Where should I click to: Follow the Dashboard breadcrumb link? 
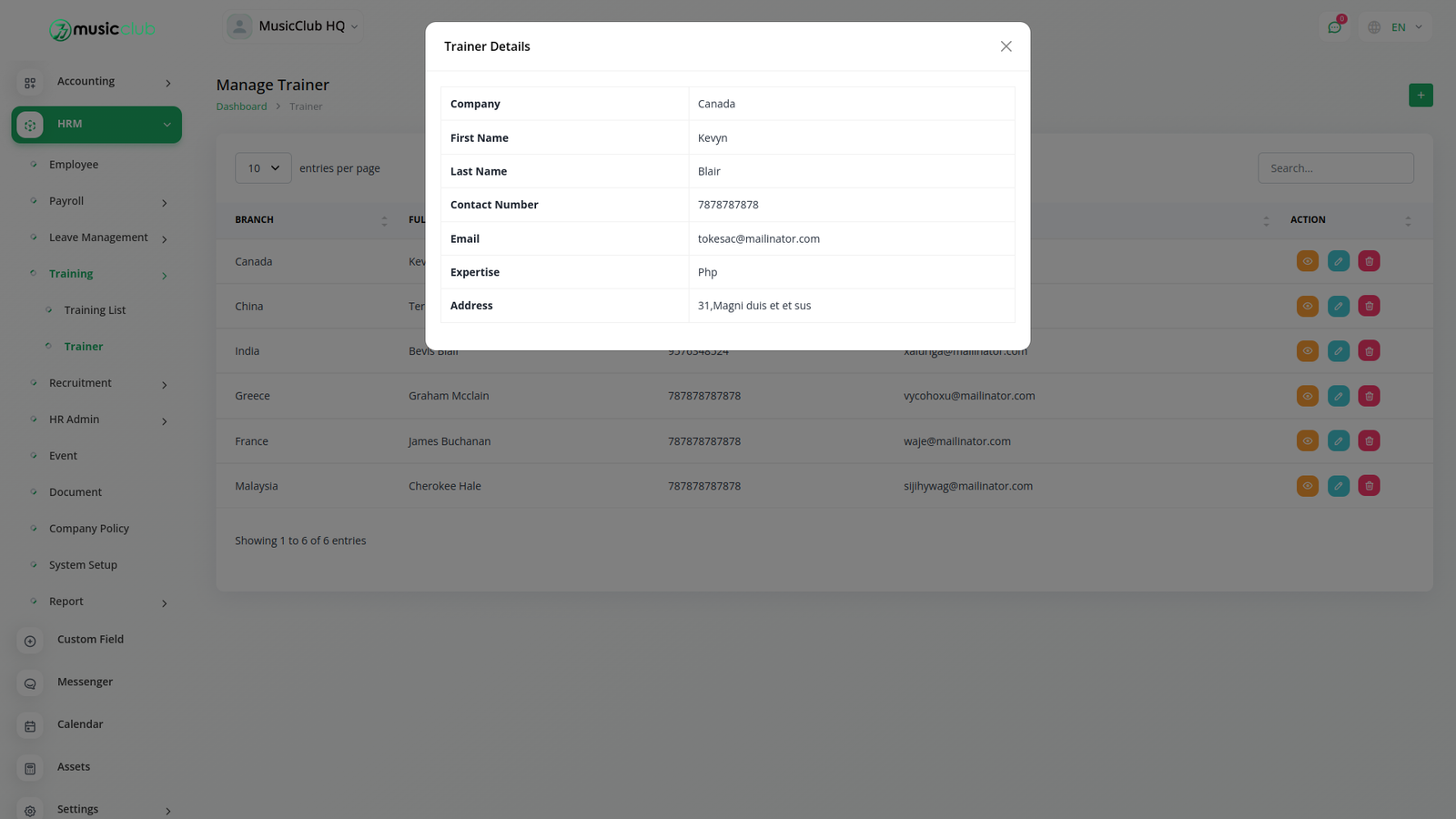tap(241, 106)
